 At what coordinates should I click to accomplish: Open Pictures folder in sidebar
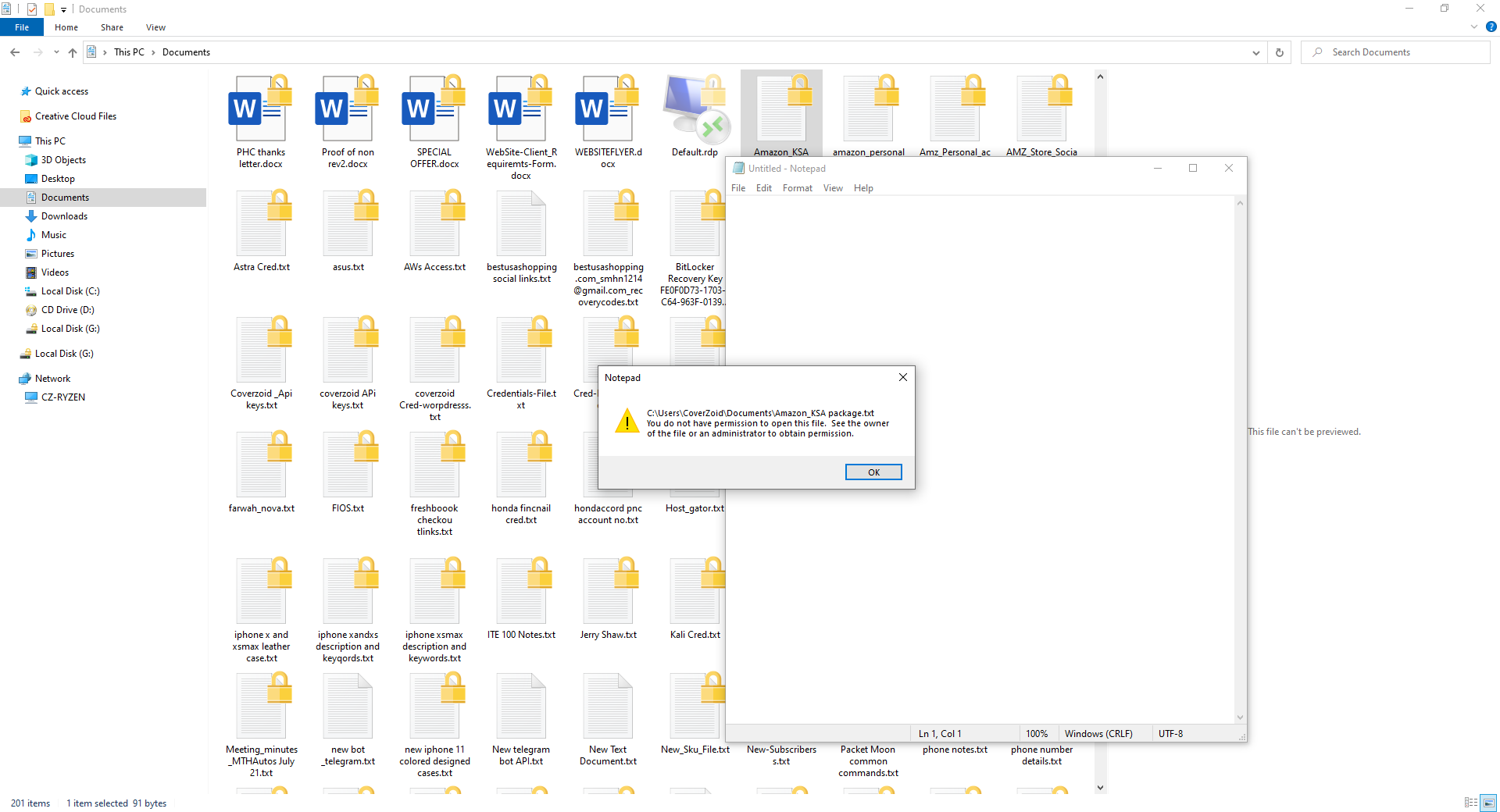pos(57,254)
